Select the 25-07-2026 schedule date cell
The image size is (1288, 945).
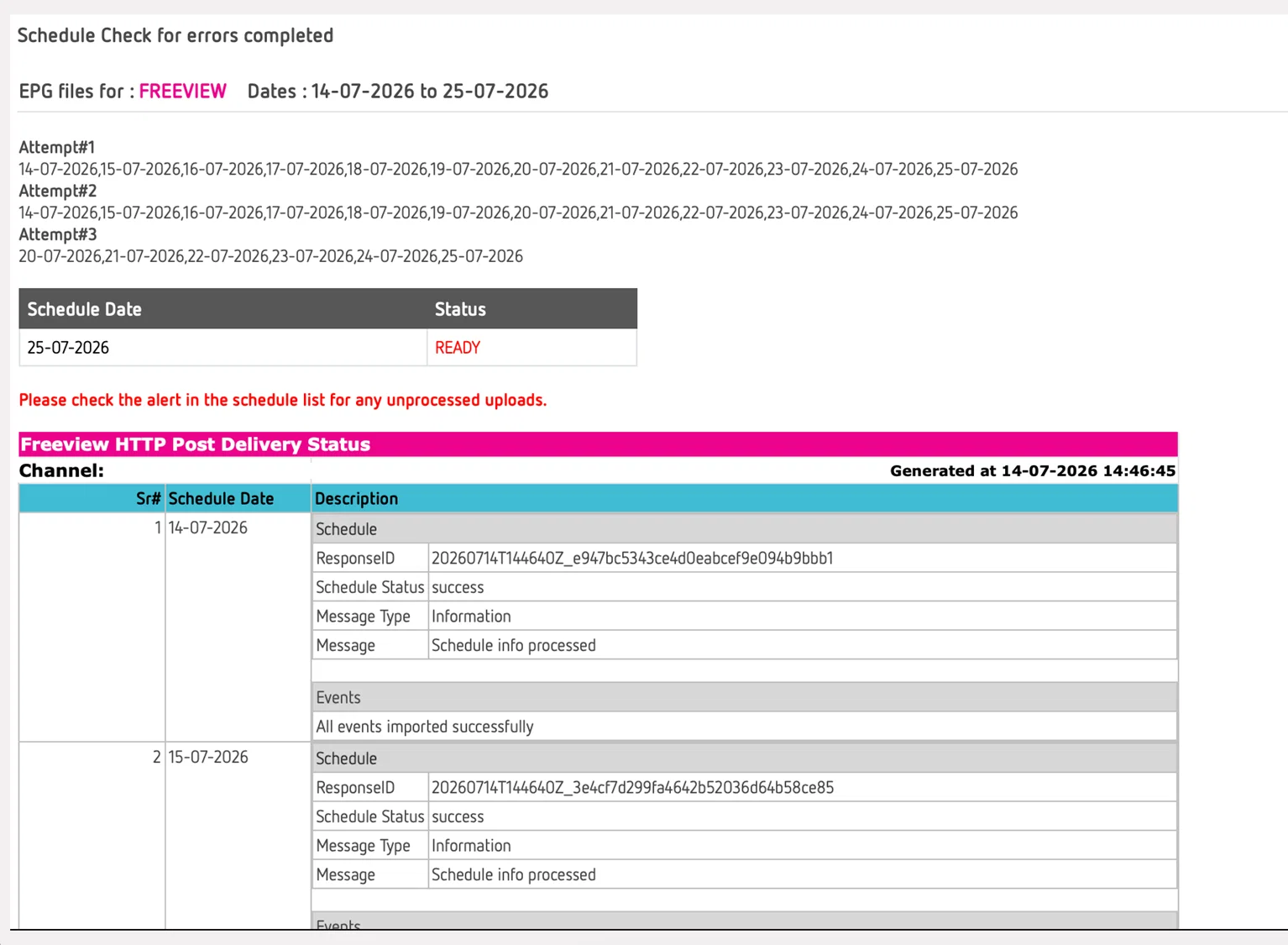(223, 348)
